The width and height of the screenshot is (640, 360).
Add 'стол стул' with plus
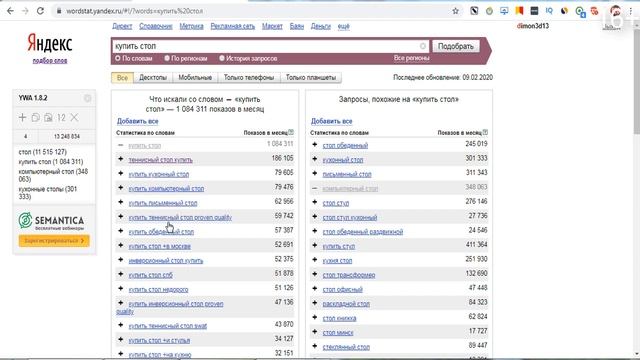[x=315, y=202]
